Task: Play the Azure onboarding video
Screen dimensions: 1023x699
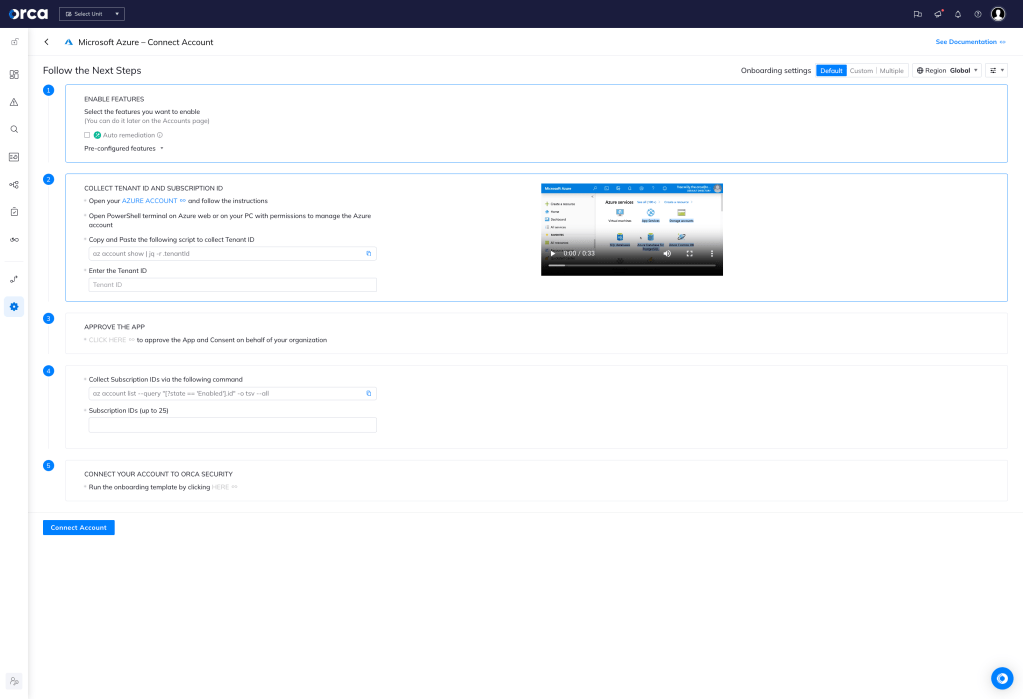Action: point(551,253)
